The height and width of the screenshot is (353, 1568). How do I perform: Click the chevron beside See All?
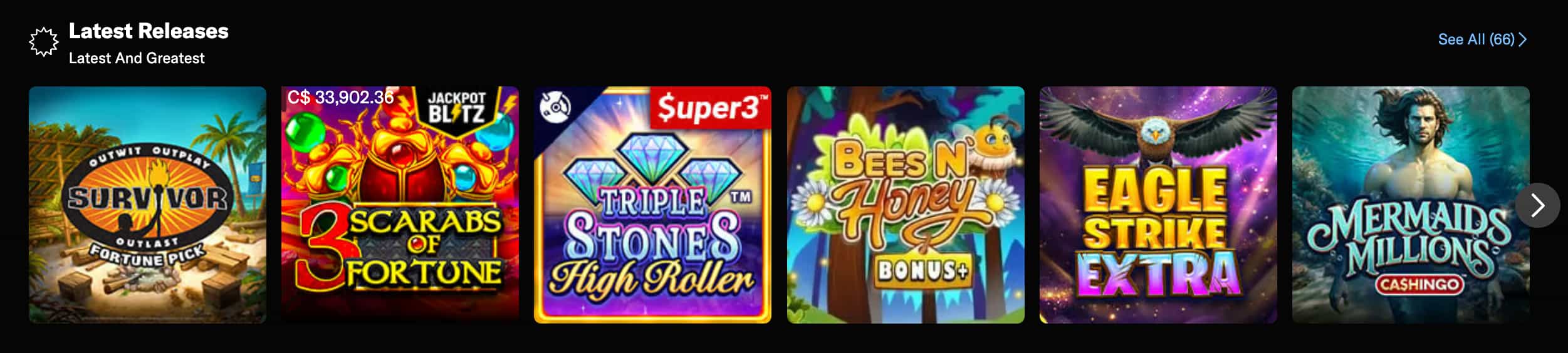pyautogui.click(x=1523, y=39)
